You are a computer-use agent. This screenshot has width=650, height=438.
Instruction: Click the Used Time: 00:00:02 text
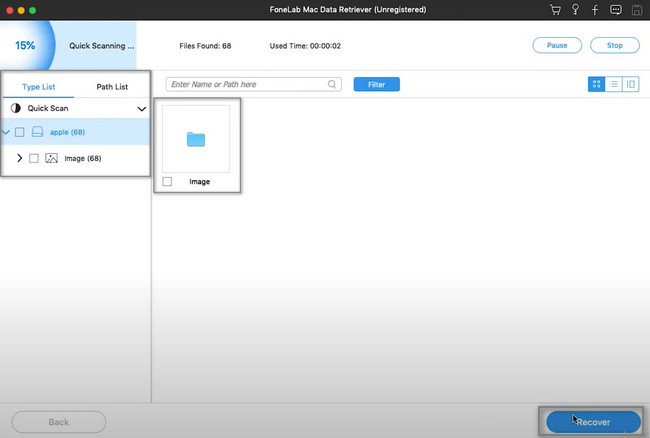[x=305, y=46]
